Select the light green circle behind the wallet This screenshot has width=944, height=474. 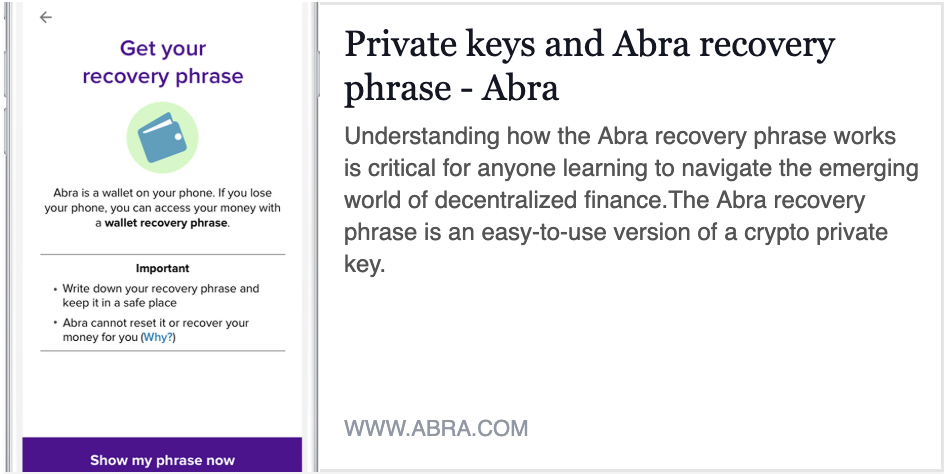(162, 137)
